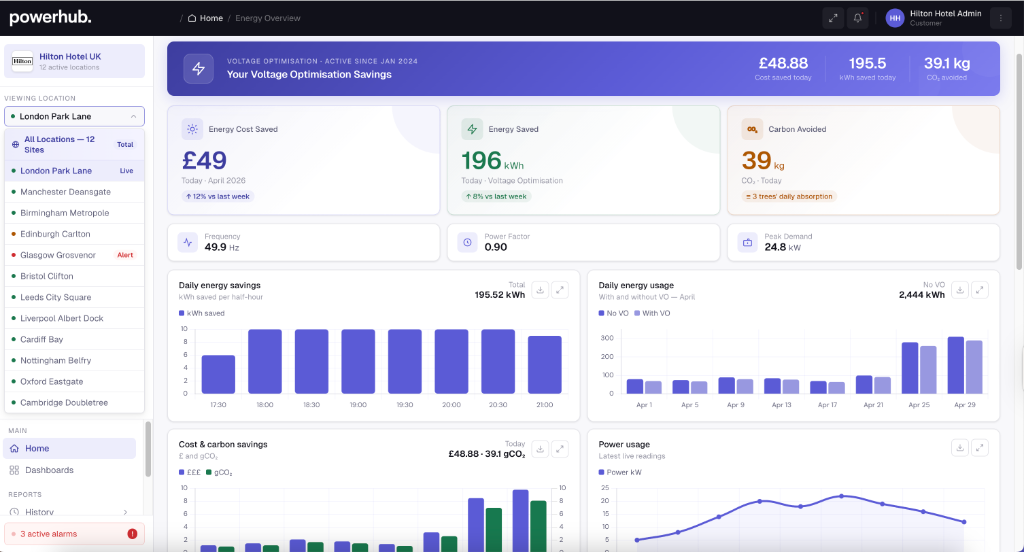This screenshot has height=552, width=1024.
Task: Expand the Daily energy usage chart
Action: 980,290
